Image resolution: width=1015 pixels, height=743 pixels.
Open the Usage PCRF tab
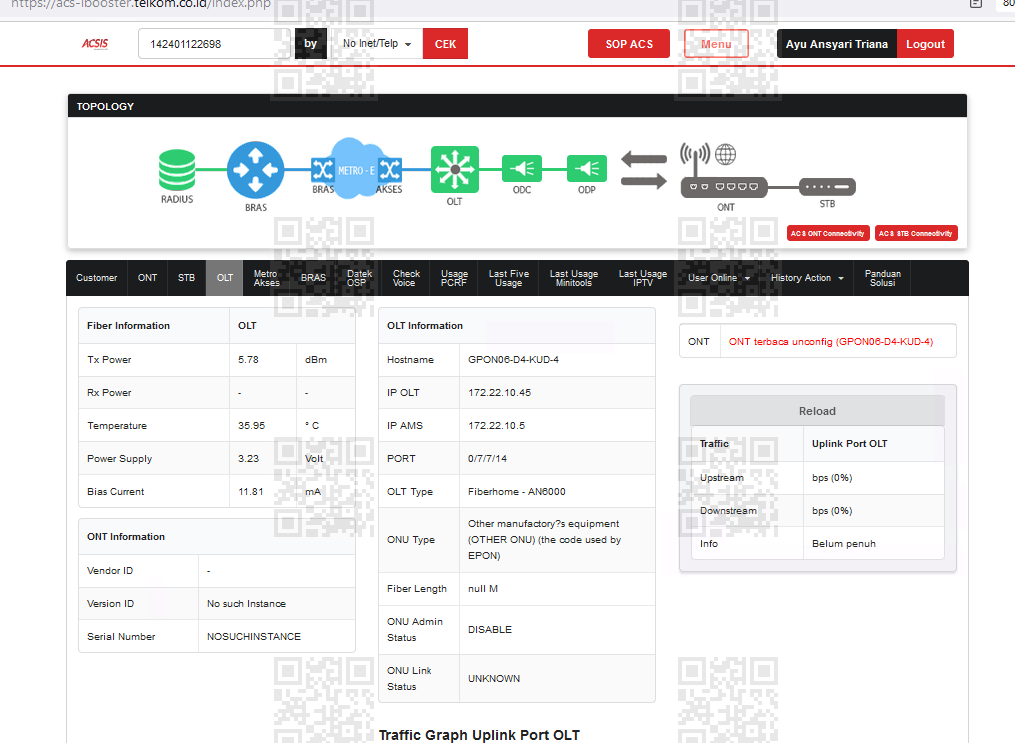coord(454,278)
